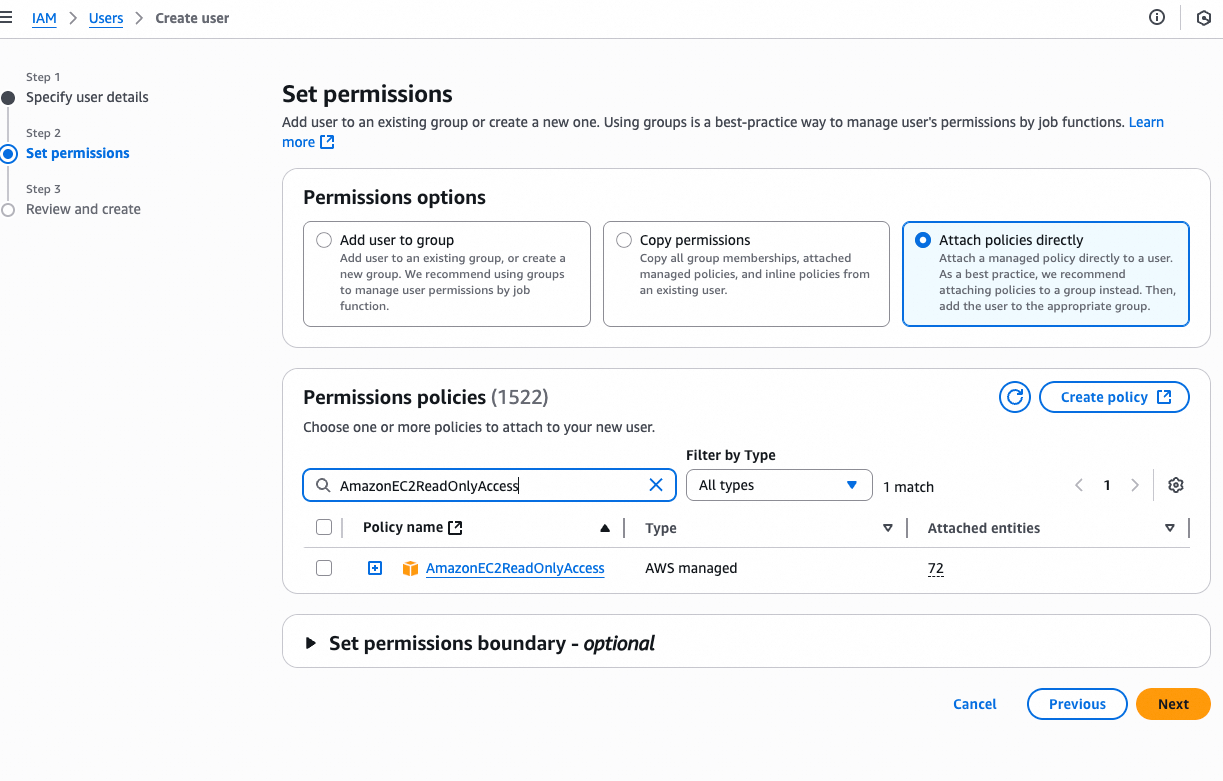Image resolution: width=1223 pixels, height=781 pixels.
Task: Choose the Add user to group option
Action: [x=324, y=240]
